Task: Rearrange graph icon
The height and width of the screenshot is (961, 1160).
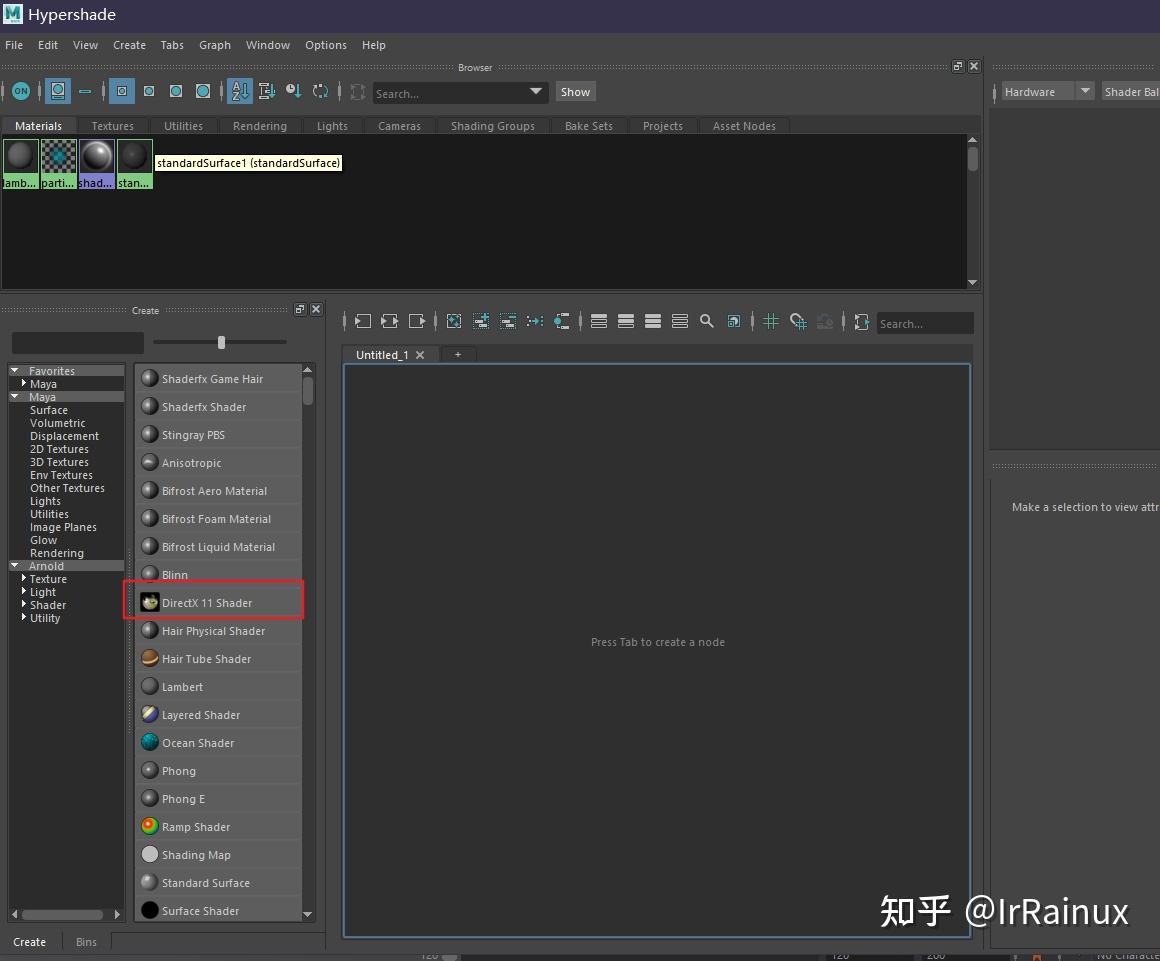Action: point(535,321)
